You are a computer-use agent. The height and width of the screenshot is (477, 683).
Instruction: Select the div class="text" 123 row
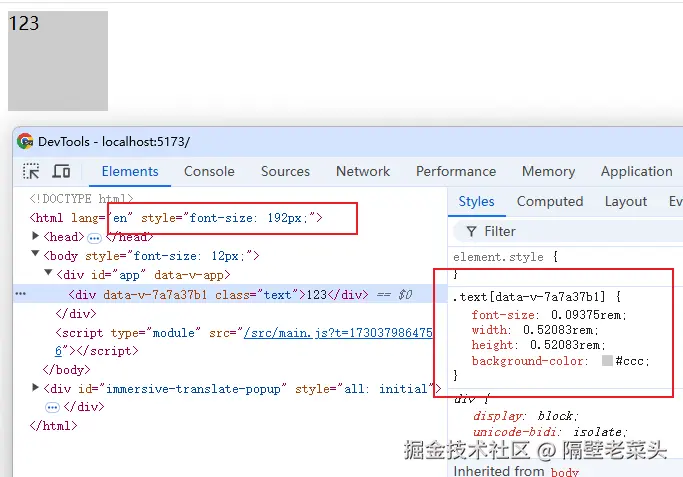(x=217, y=295)
